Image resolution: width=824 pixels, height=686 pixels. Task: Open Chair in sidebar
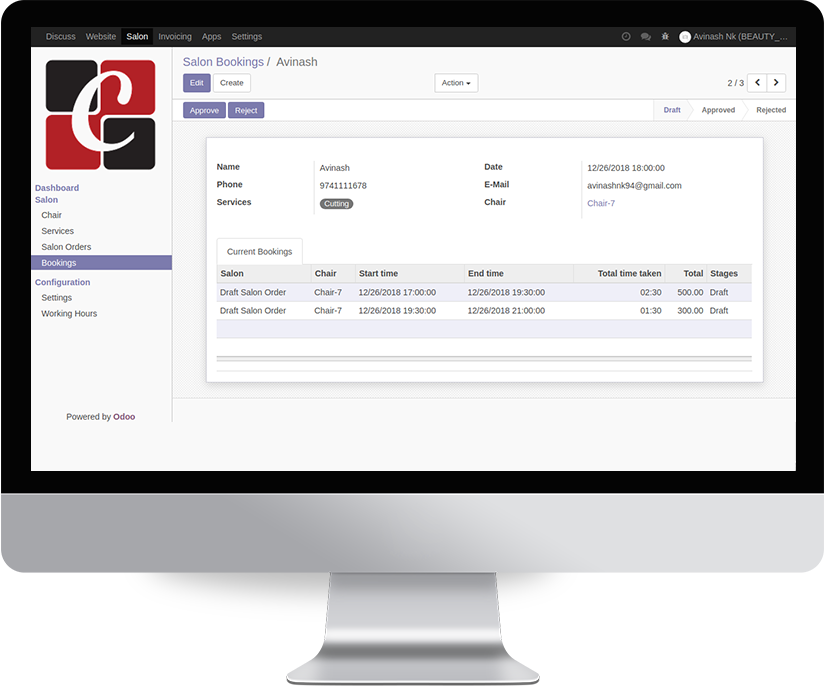[52, 215]
